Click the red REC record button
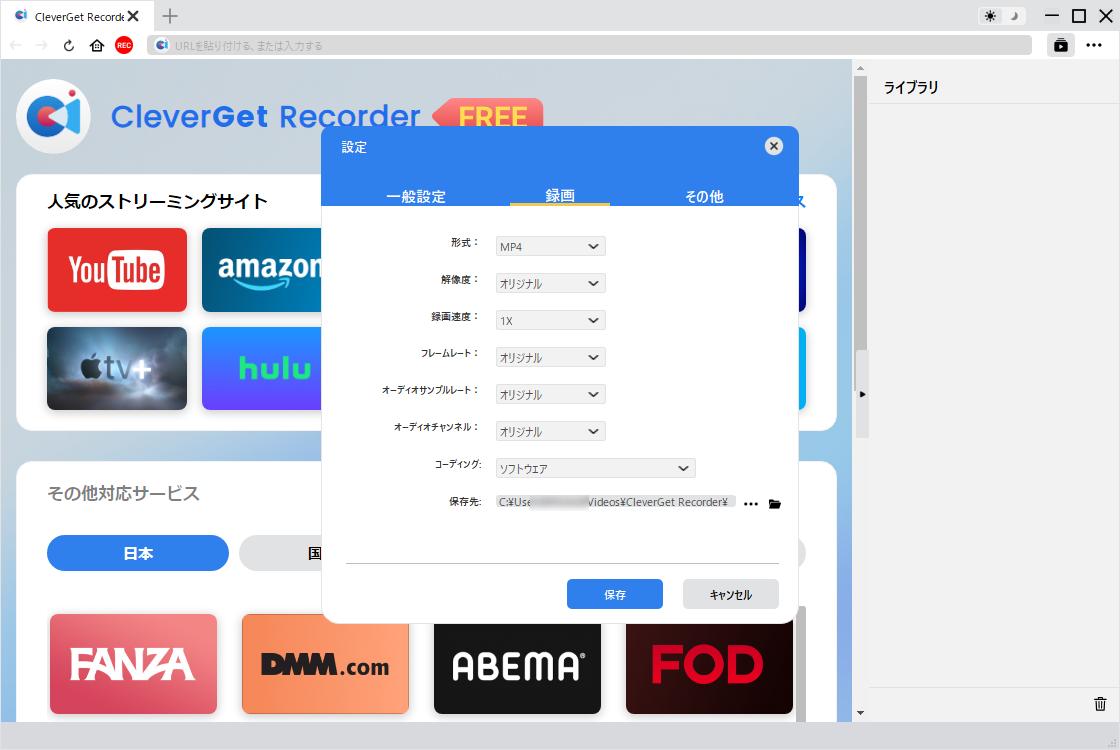The height and width of the screenshot is (750, 1120). (x=124, y=45)
